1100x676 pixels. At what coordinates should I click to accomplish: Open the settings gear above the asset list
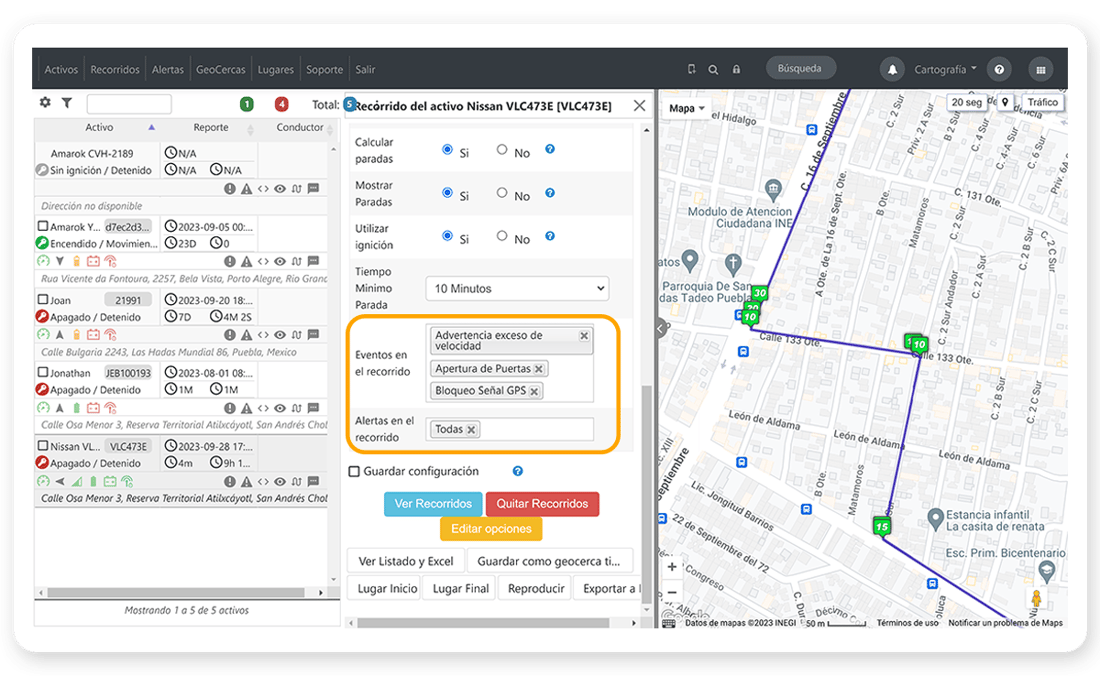click(x=45, y=102)
